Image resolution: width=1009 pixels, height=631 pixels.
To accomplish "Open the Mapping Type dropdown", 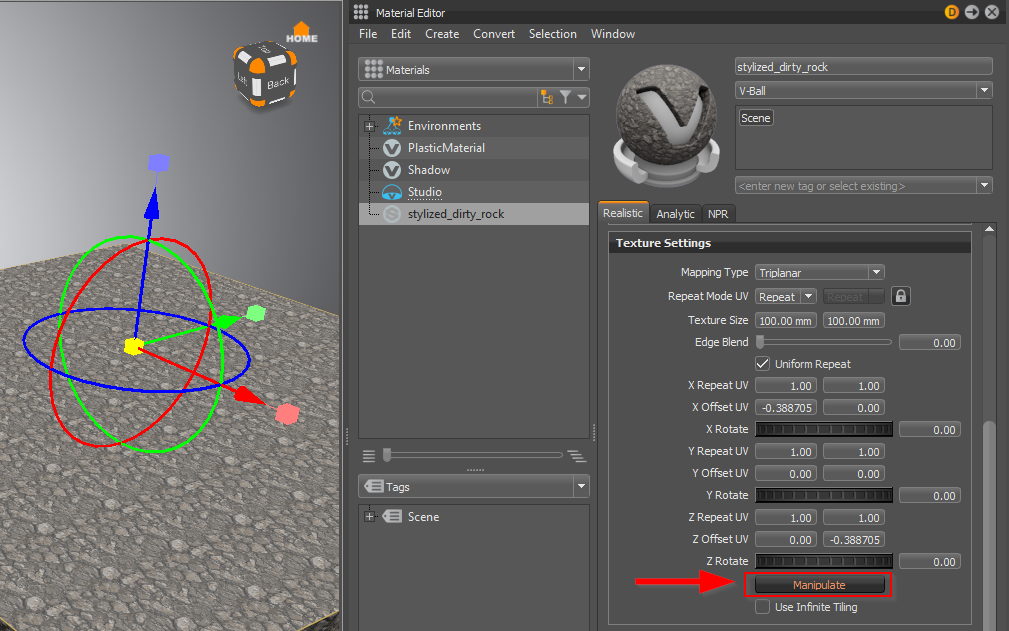I will coord(819,271).
